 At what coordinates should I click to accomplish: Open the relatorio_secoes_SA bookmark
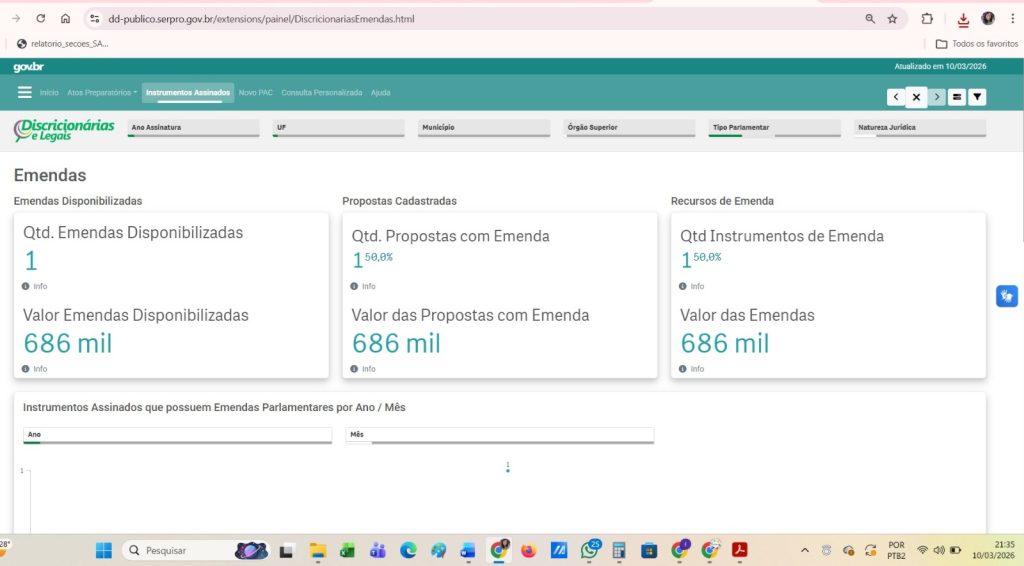click(x=63, y=44)
